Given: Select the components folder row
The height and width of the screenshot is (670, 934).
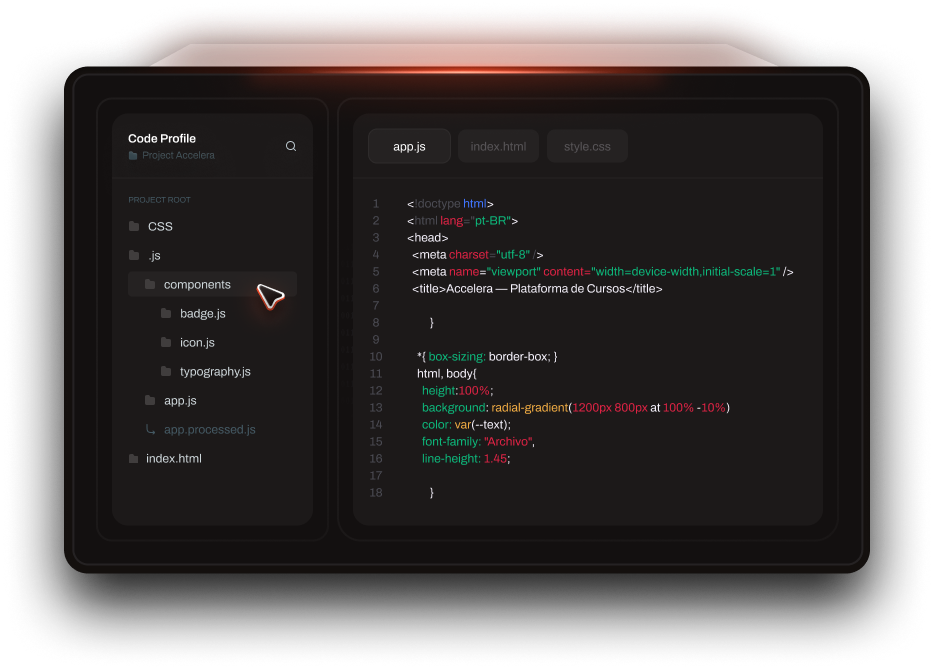Looking at the screenshot, I should click(212, 284).
